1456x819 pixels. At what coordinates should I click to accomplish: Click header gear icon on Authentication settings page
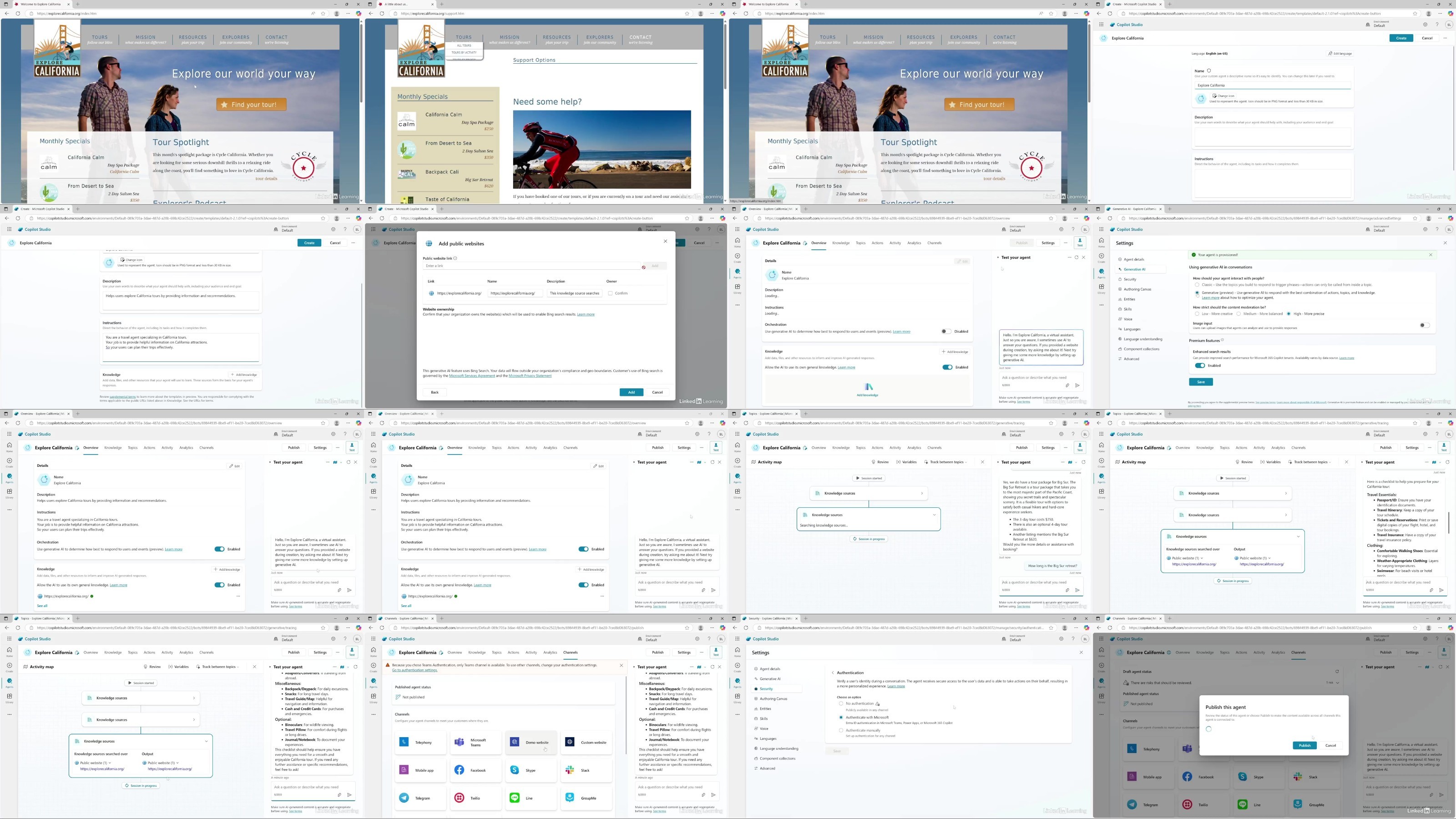pos(1061,639)
